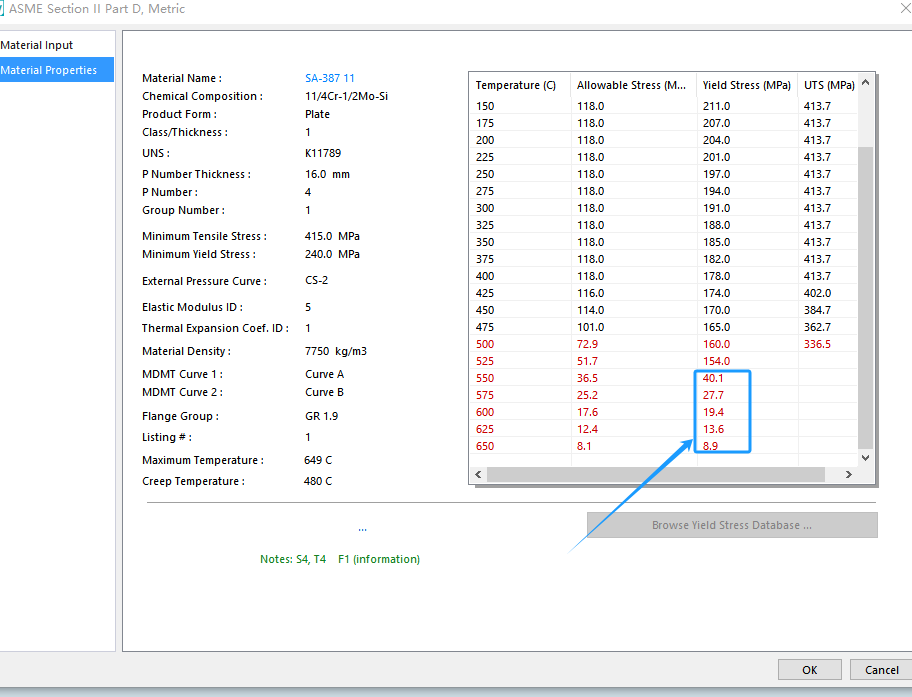Click yield stress value 197.0
The width and height of the screenshot is (912, 697).
pos(716,175)
